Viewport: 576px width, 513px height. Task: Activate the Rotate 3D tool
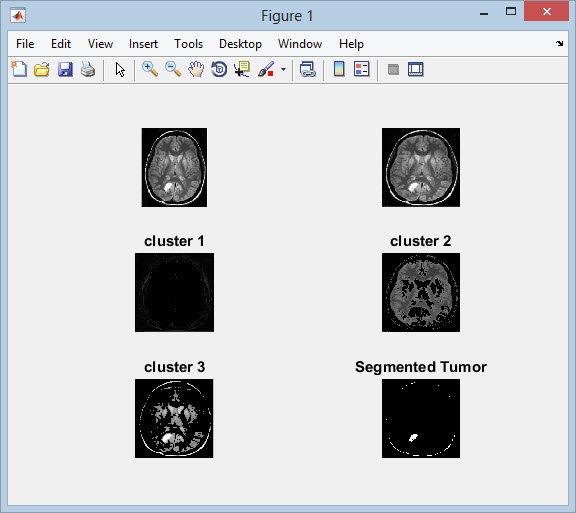tap(219, 69)
